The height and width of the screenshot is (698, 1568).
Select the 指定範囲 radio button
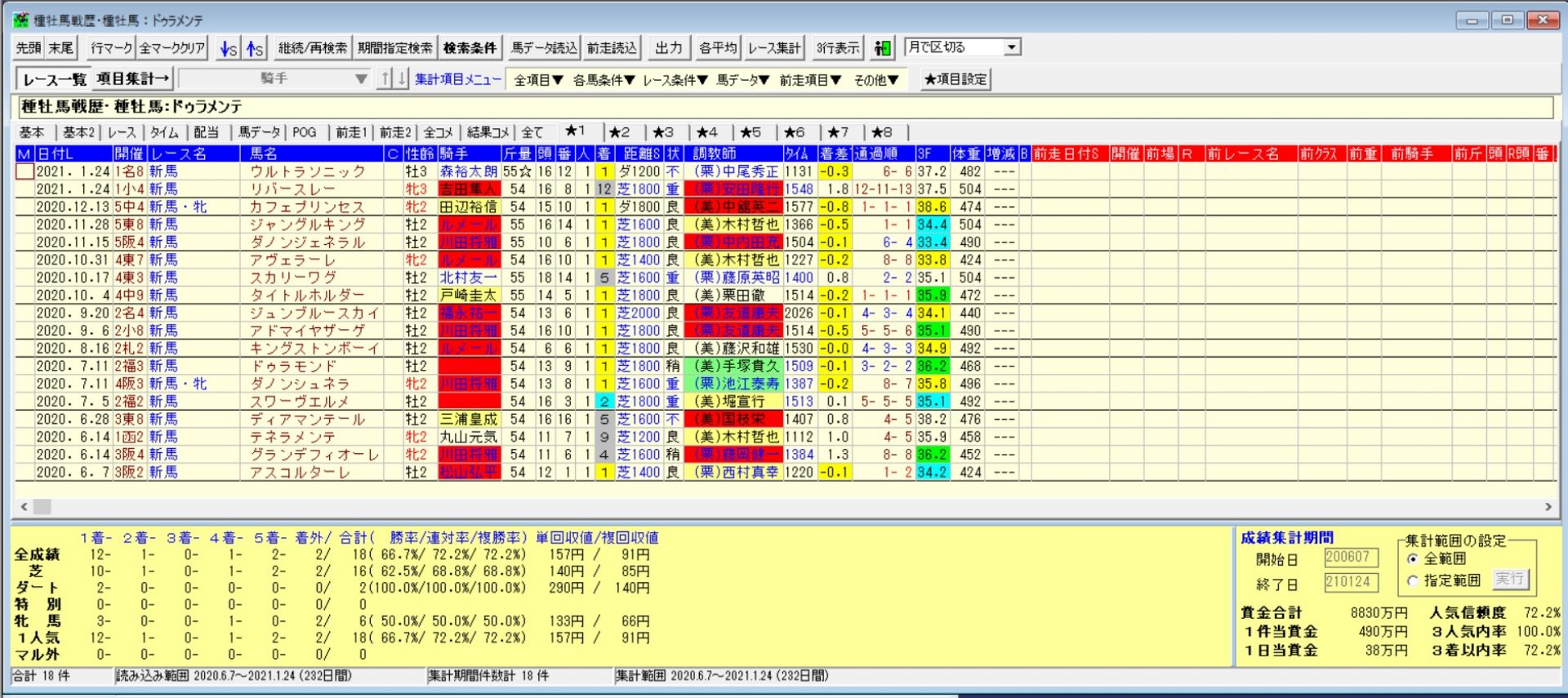[x=1413, y=581]
